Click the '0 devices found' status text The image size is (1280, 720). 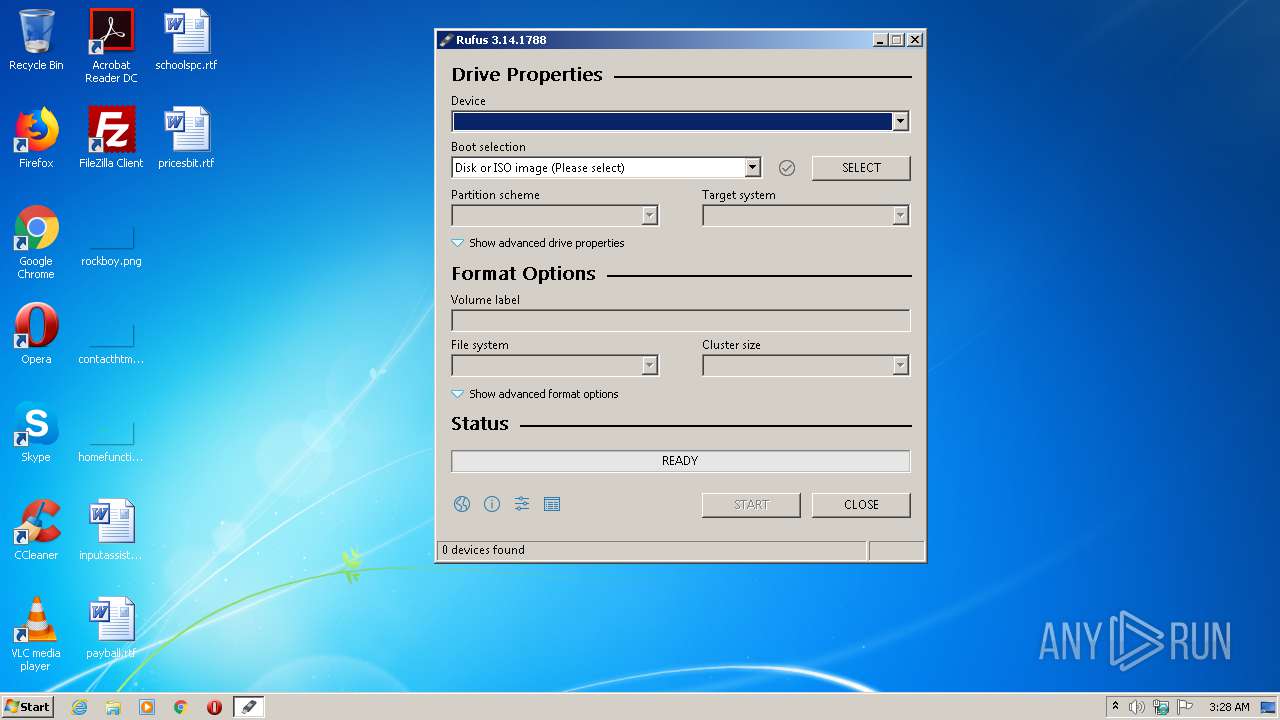pyautogui.click(x=483, y=550)
